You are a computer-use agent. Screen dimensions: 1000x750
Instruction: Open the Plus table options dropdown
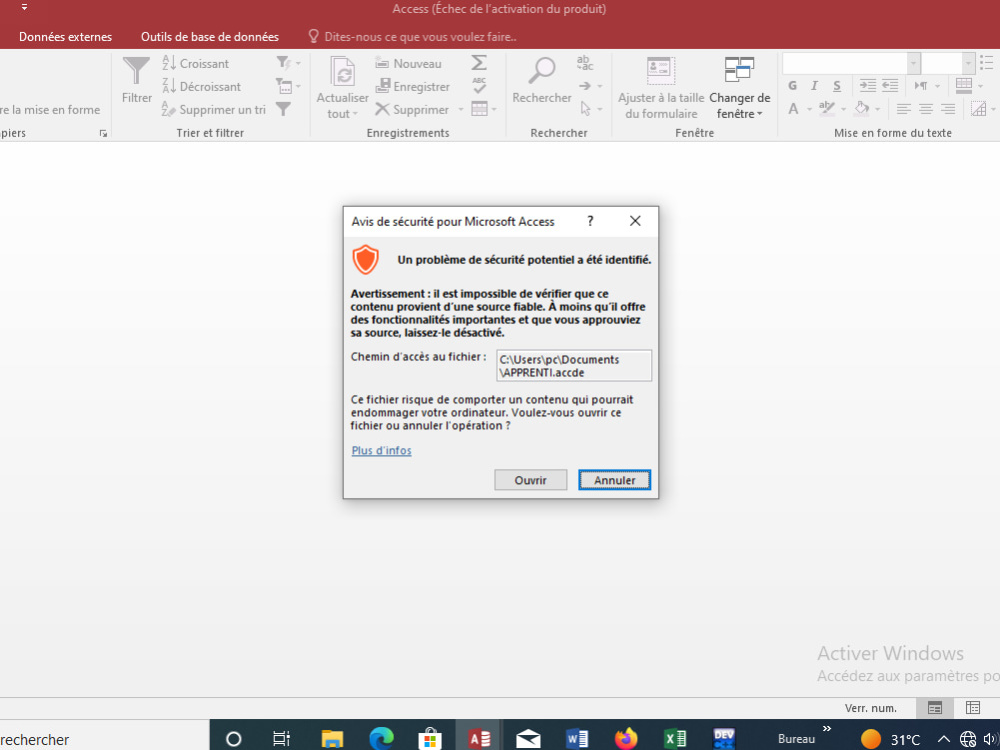click(483, 109)
